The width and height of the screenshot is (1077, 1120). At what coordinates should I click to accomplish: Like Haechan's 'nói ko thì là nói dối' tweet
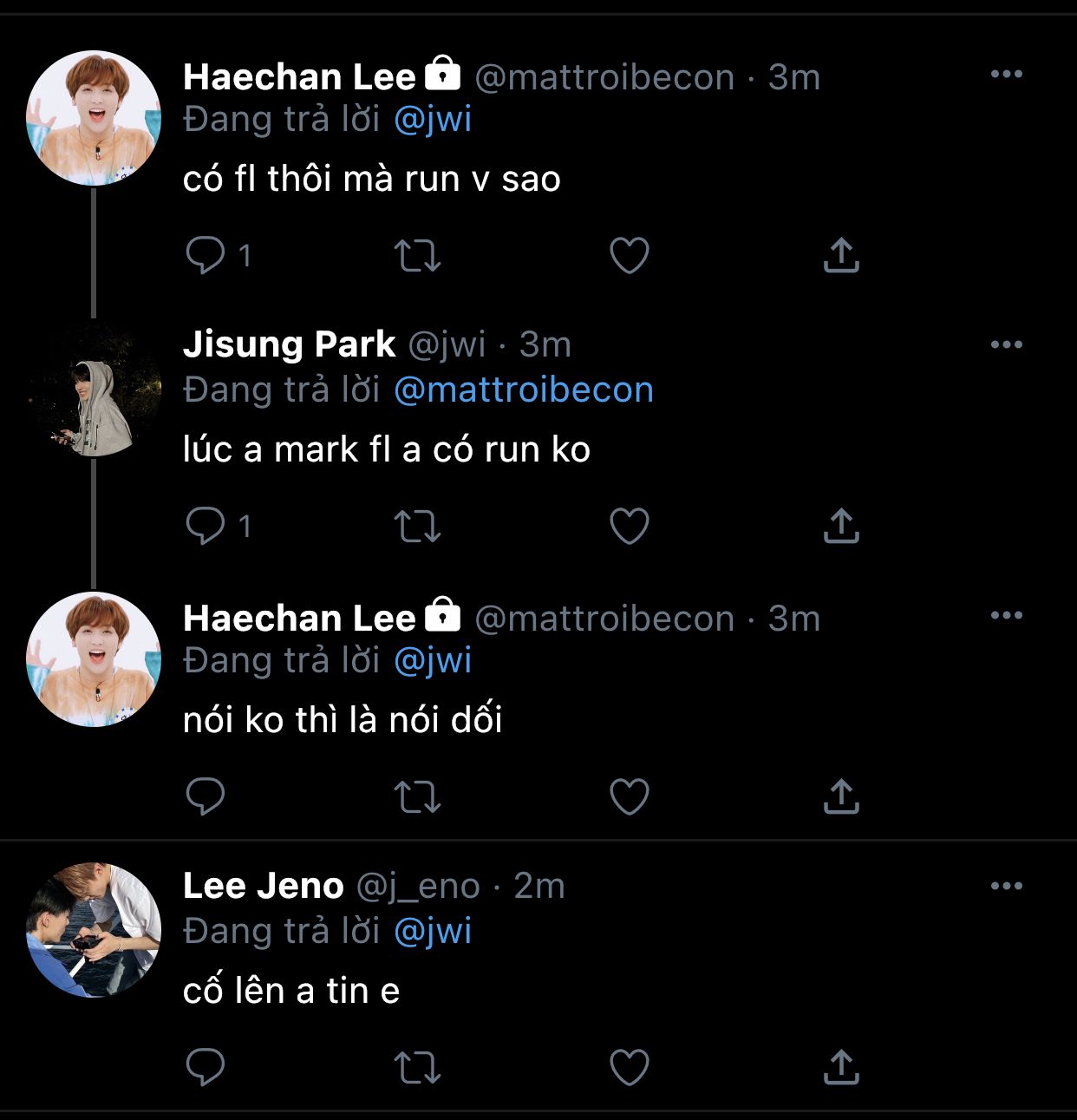pos(630,796)
